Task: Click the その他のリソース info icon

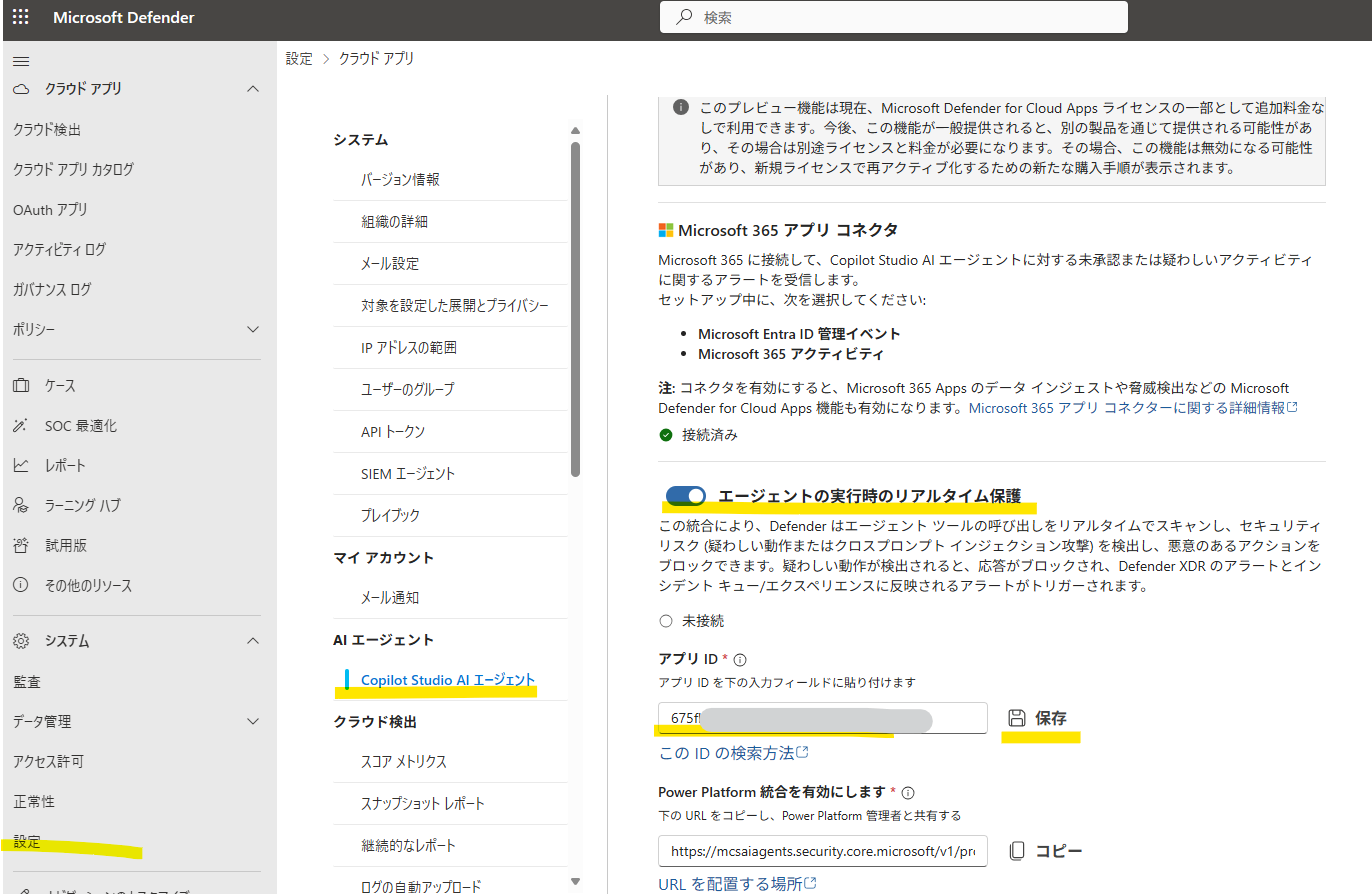Action: pos(21,586)
